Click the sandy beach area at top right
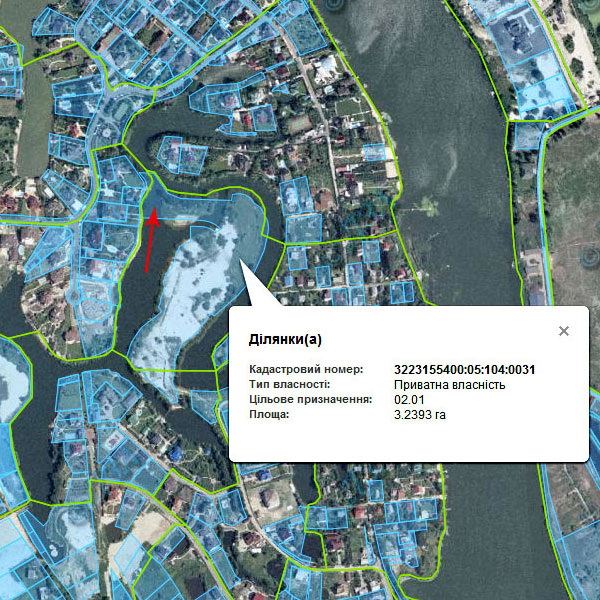The width and height of the screenshot is (600, 600). 575,40
